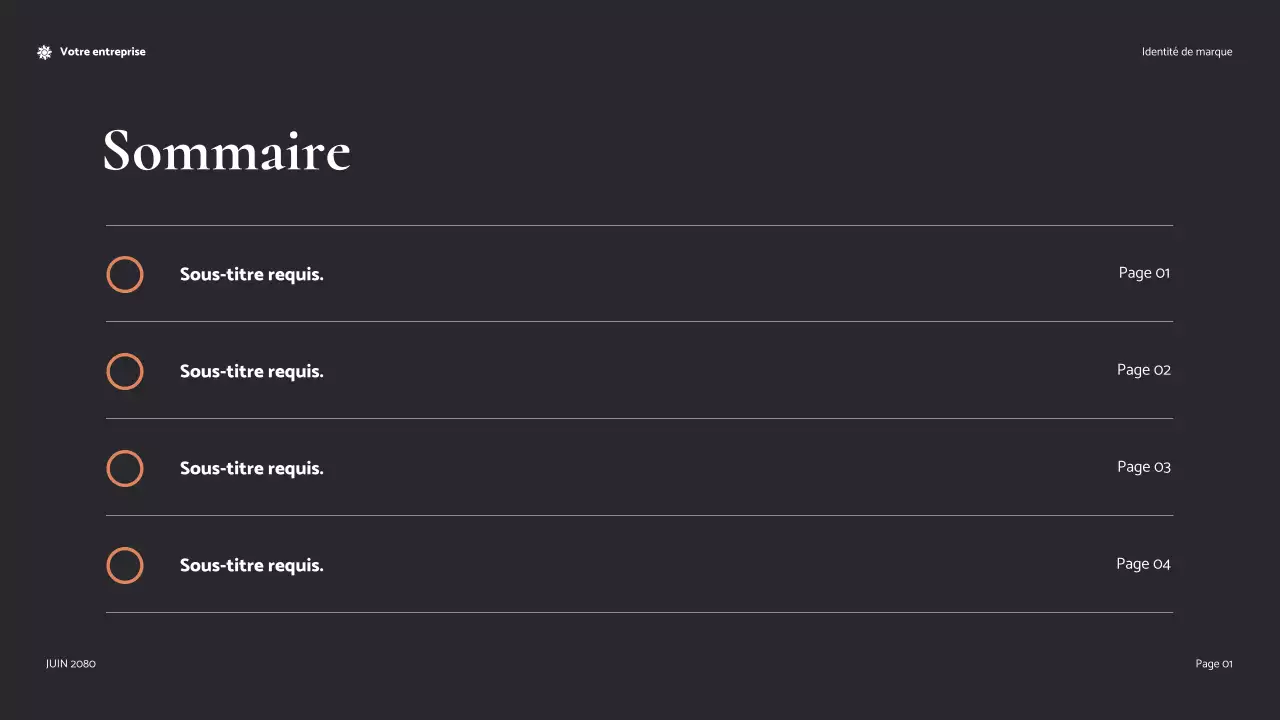The width and height of the screenshot is (1280, 720).
Task: Select the subtitle text in the Page 01 row
Action: tap(252, 275)
